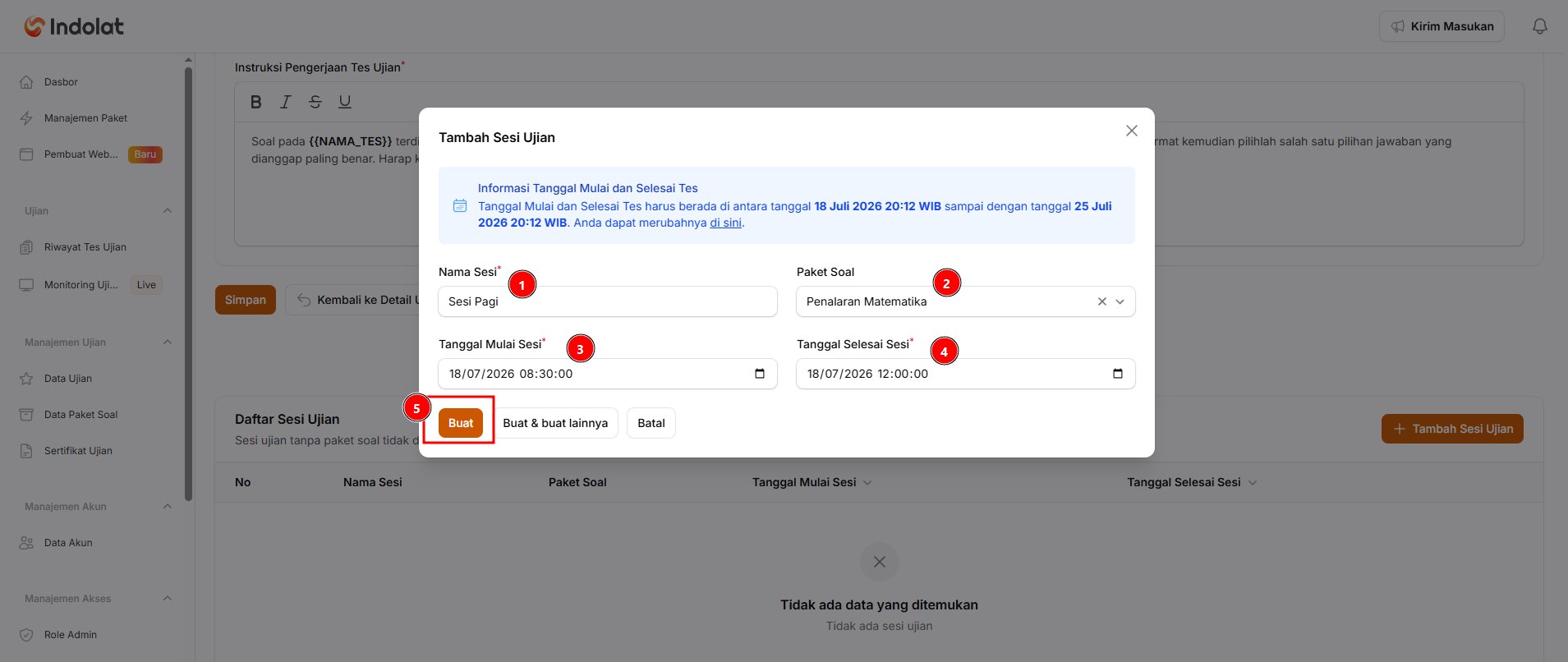Click the Dasbor home icon
Image resolution: width=1568 pixels, height=662 pixels.
(26, 82)
